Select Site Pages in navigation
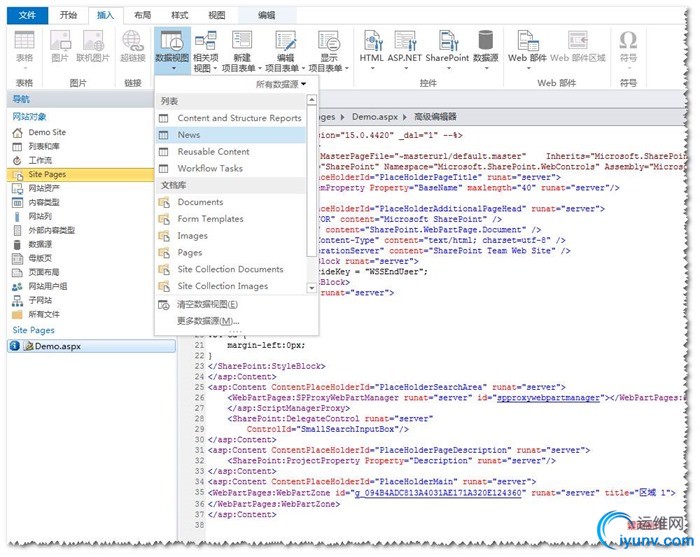The width and height of the screenshot is (700, 557). [80, 175]
